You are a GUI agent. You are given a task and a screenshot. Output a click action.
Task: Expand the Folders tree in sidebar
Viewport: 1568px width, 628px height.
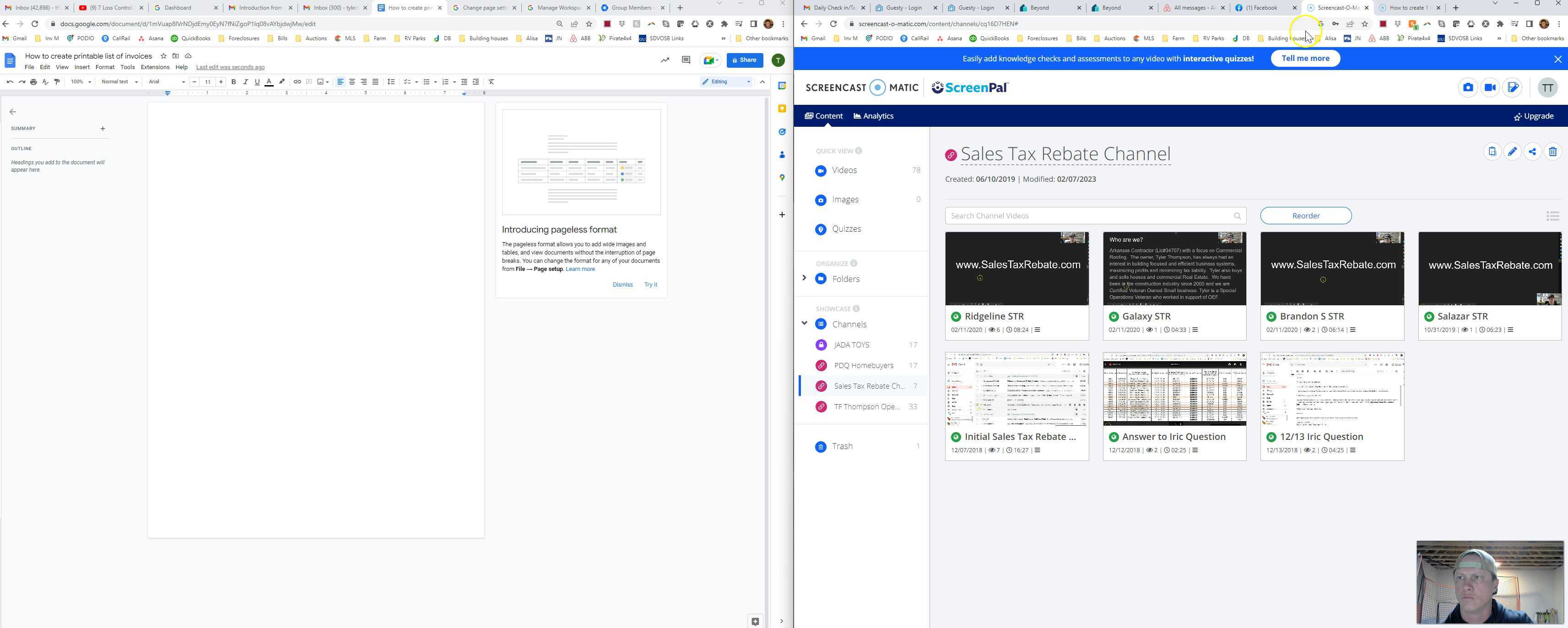pyautogui.click(x=804, y=278)
